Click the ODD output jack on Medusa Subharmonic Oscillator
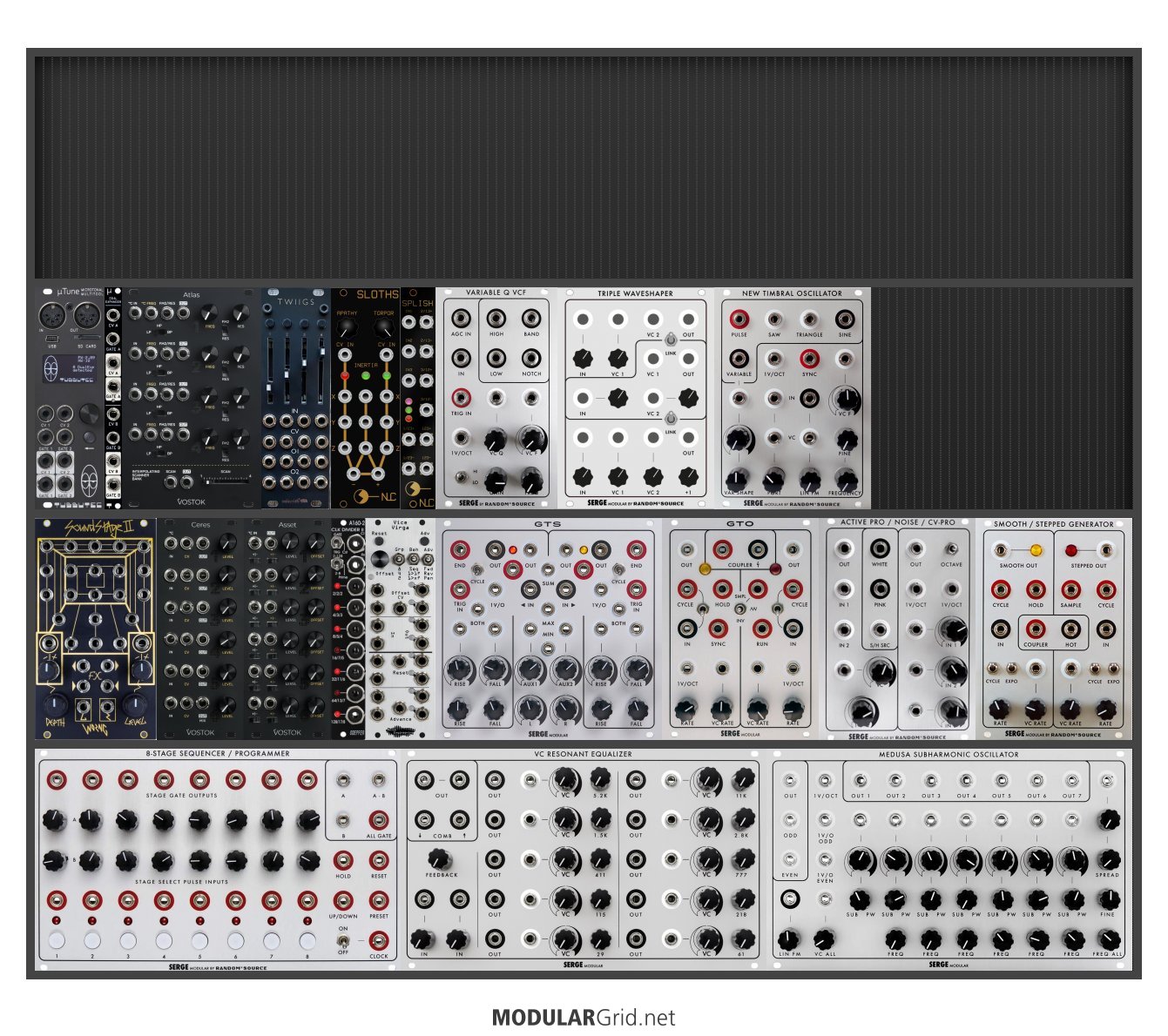The height and width of the screenshot is (1036, 1168). tap(790, 819)
